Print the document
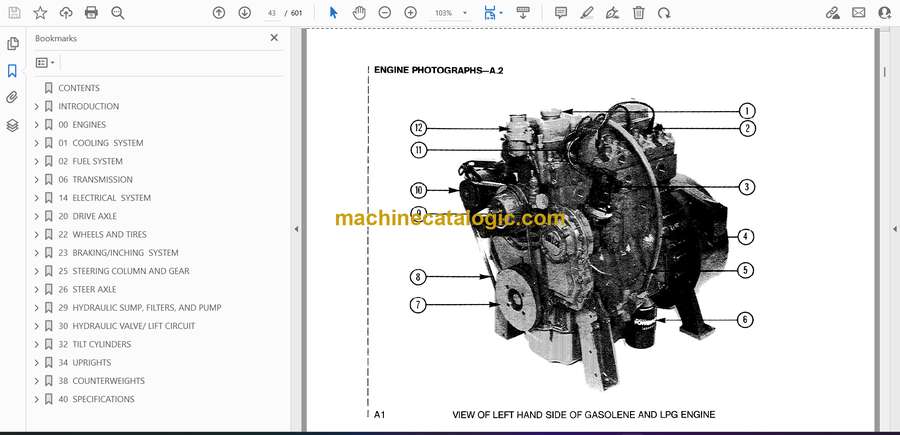The width and height of the screenshot is (900, 435). click(91, 13)
